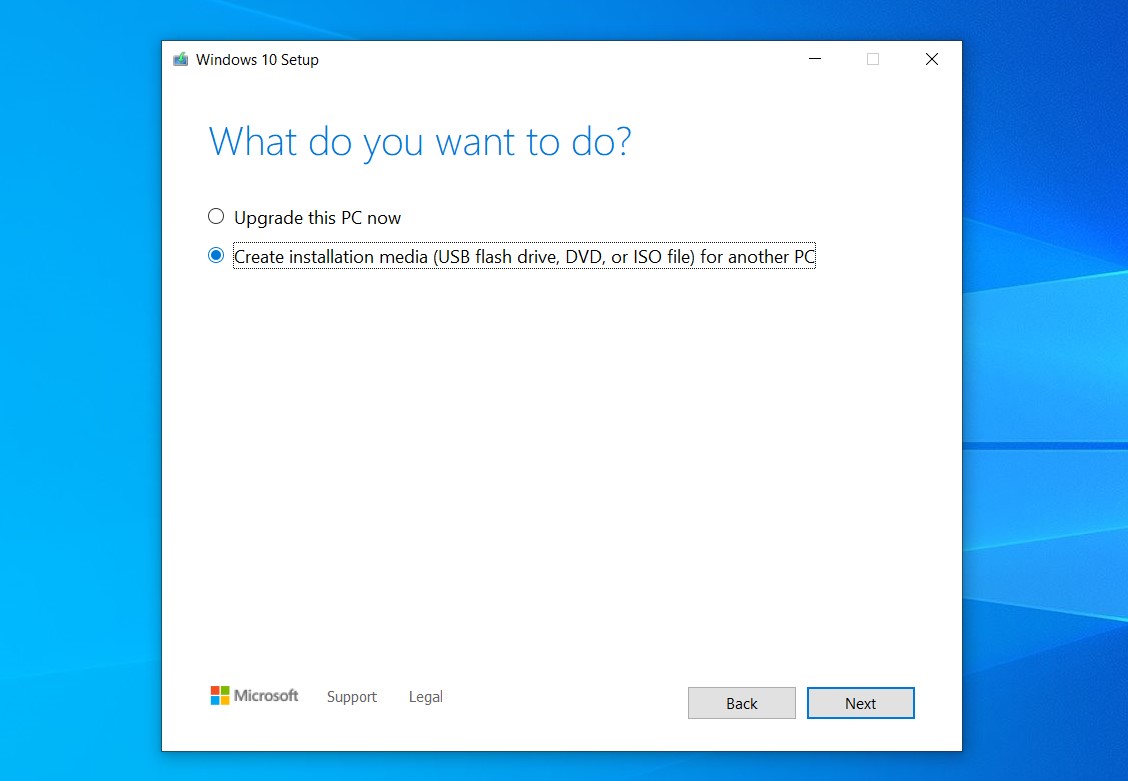Screen dimensions: 1128x781
Task: Go back with the Back button
Action: pyautogui.click(x=742, y=703)
